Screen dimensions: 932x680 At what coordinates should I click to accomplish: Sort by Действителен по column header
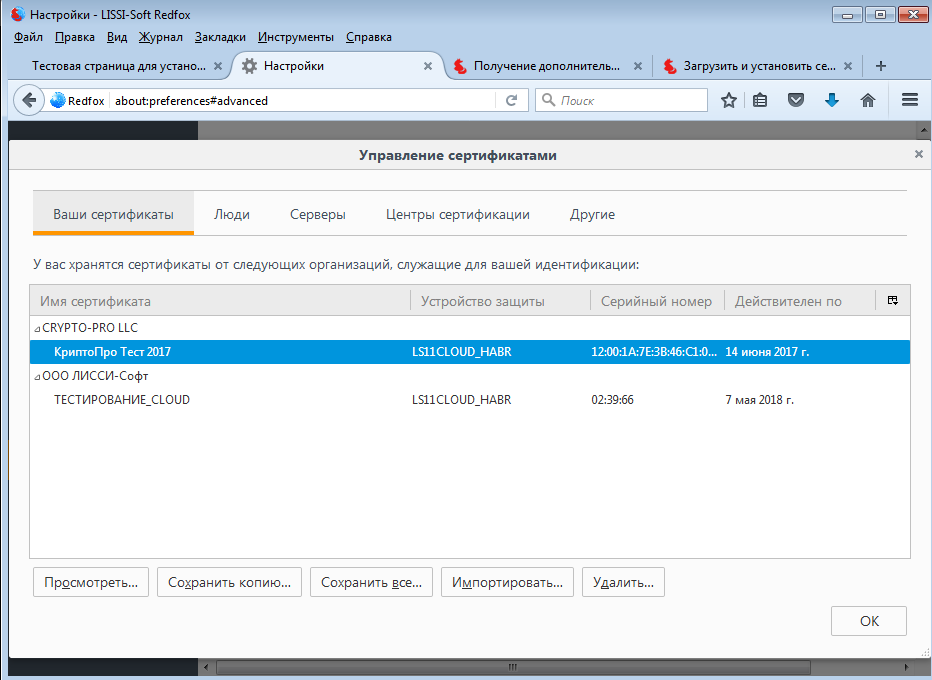coord(800,301)
